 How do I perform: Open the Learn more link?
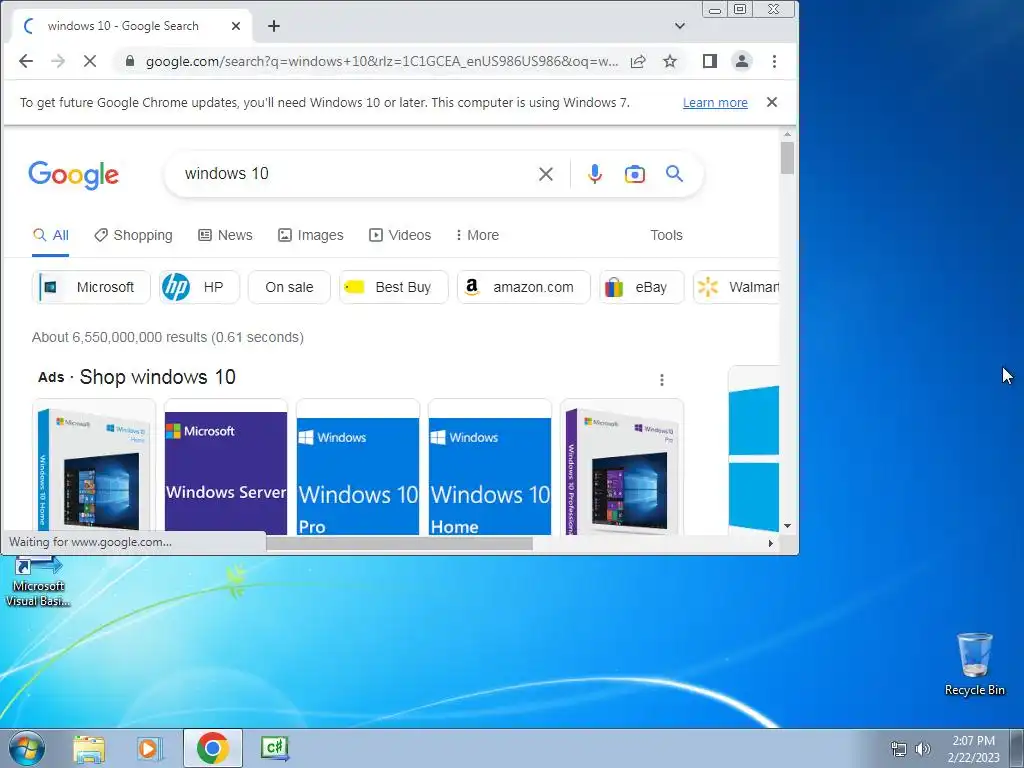pyautogui.click(x=715, y=103)
